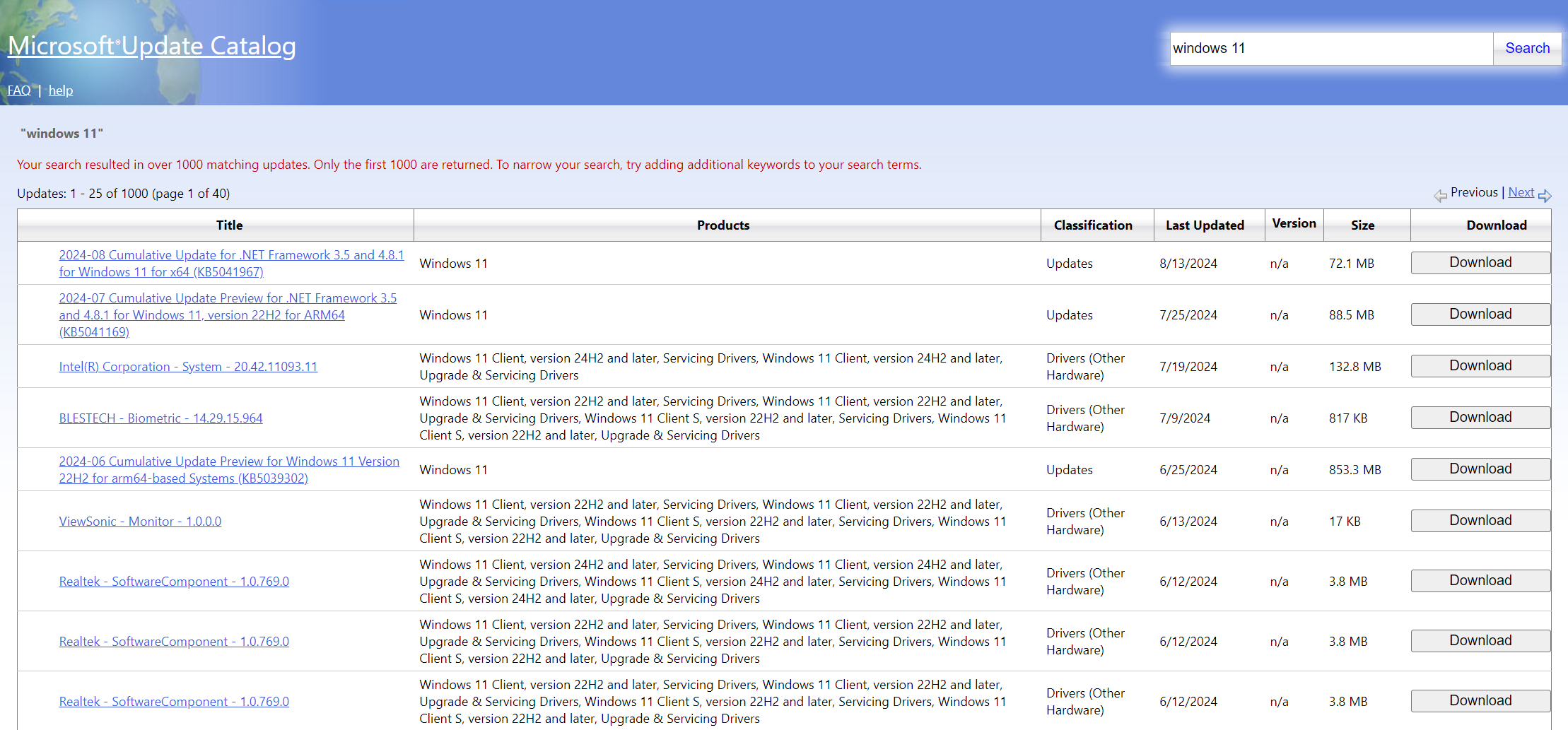Open the KB5039302 arm64 cumulative update link
This screenshot has height=730, width=1568.
tap(229, 470)
